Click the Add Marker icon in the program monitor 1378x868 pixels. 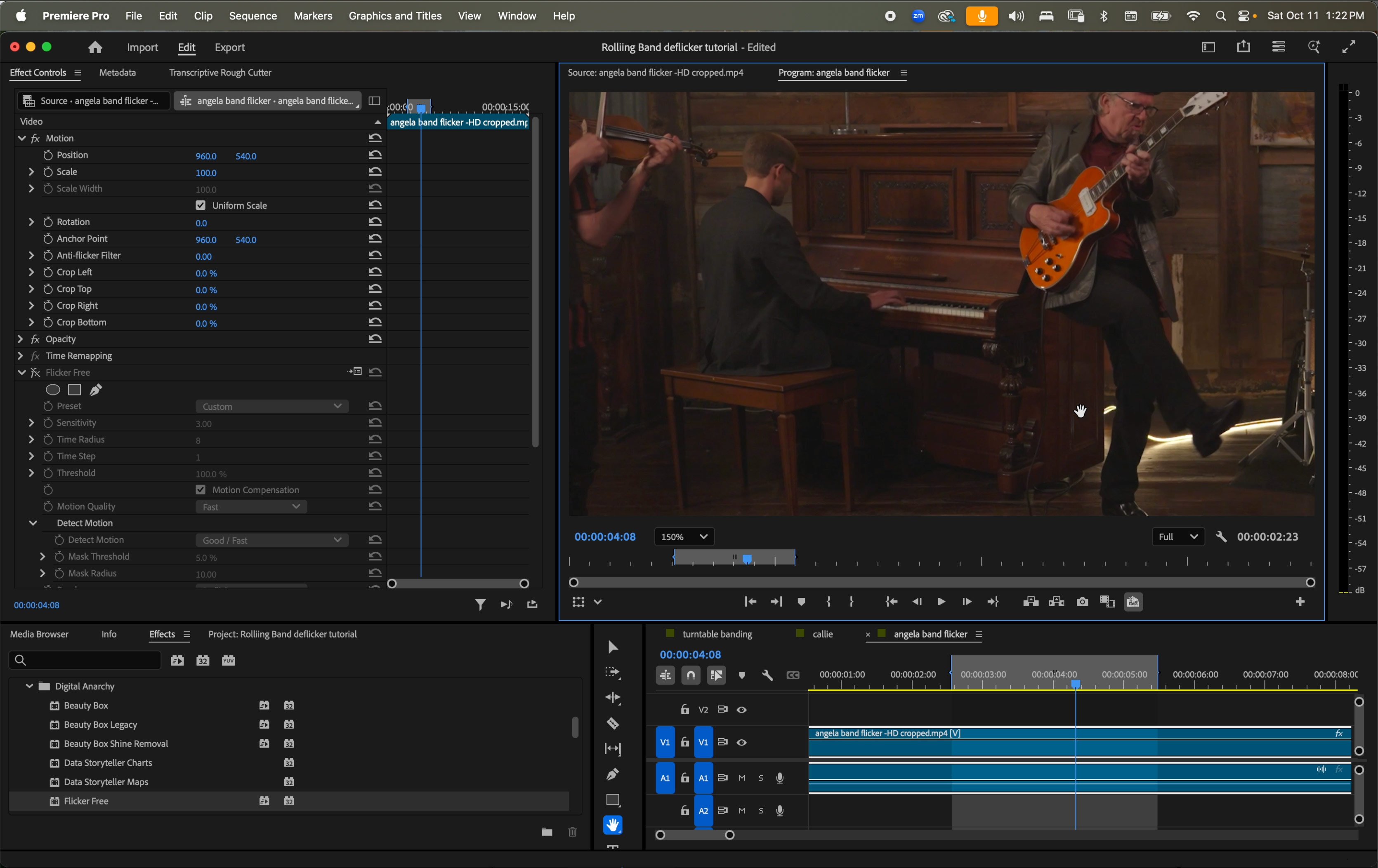801,602
